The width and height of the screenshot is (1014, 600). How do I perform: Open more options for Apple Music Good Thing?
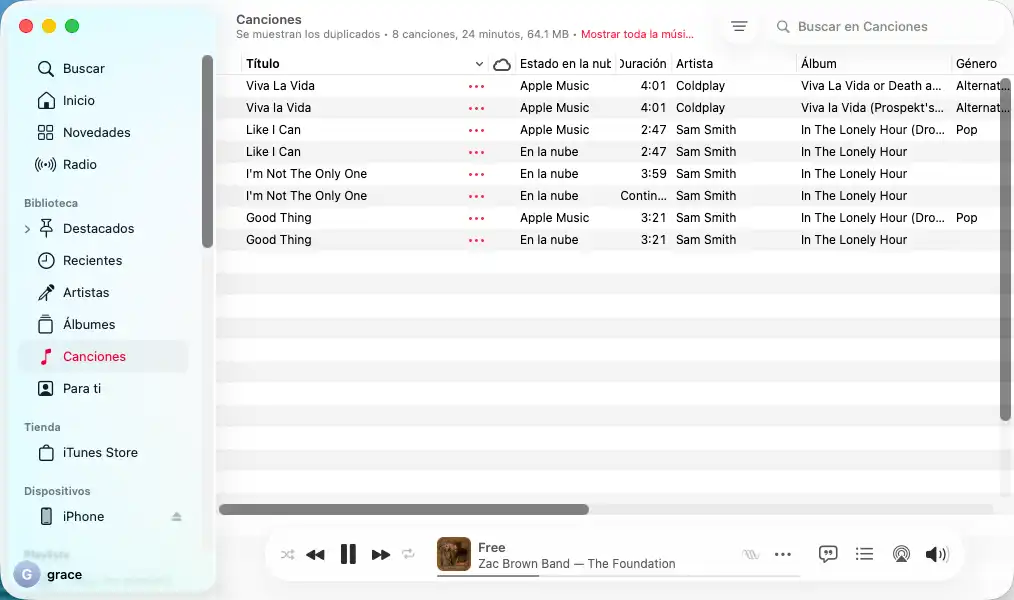tap(477, 219)
